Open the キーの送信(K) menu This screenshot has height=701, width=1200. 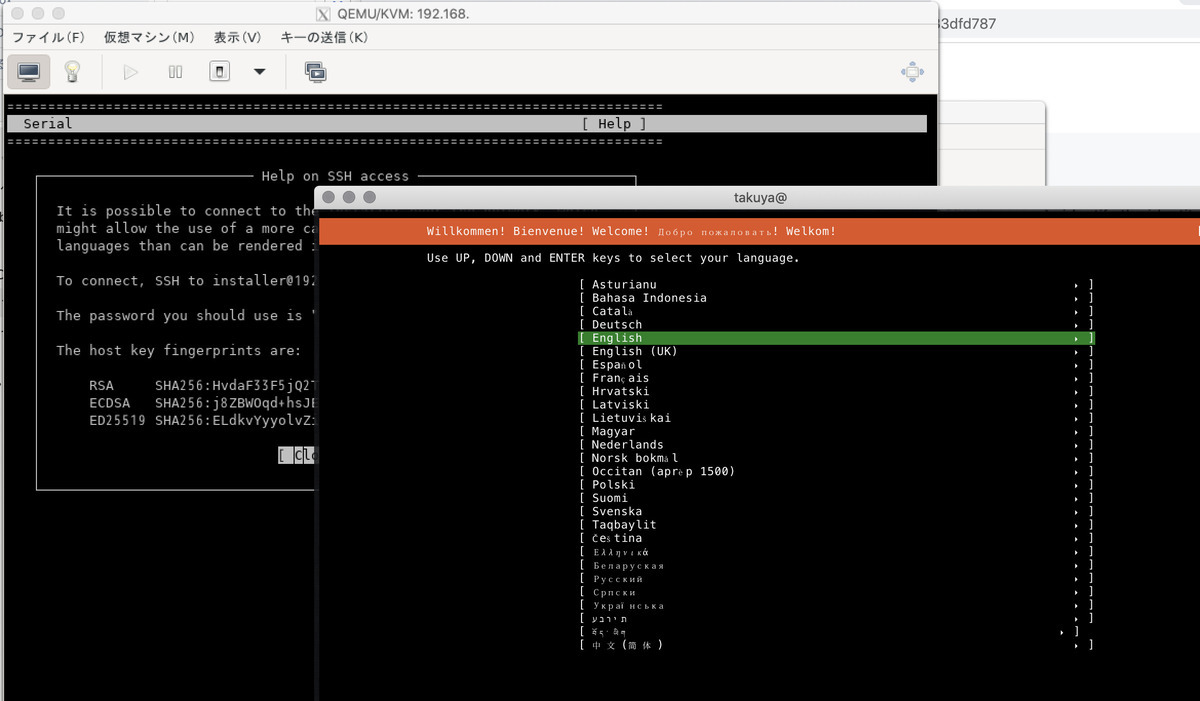tap(324, 37)
